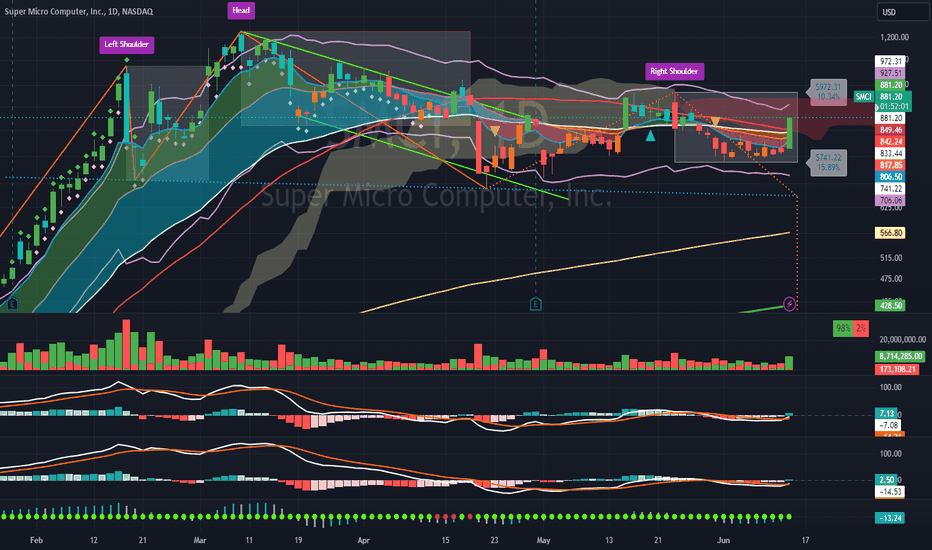
Task: Open the USD currency selector
Action: click(x=902, y=12)
